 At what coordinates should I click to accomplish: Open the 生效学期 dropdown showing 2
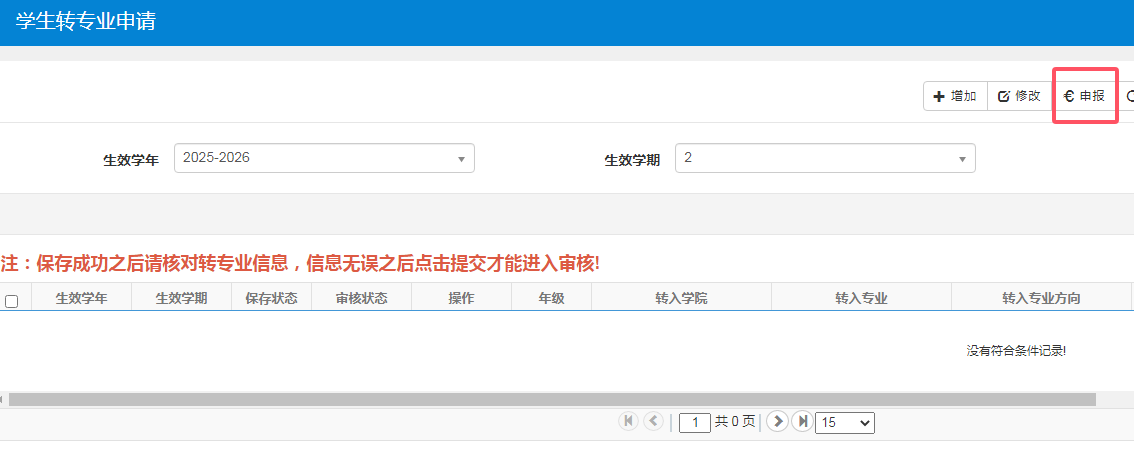coord(825,158)
